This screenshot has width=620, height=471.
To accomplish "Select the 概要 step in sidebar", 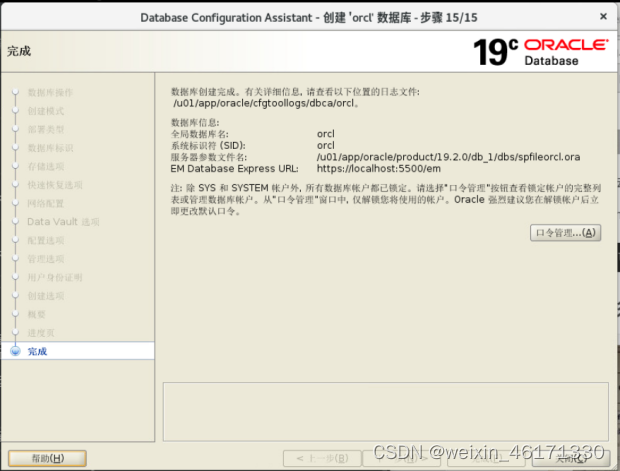I will point(36,314).
